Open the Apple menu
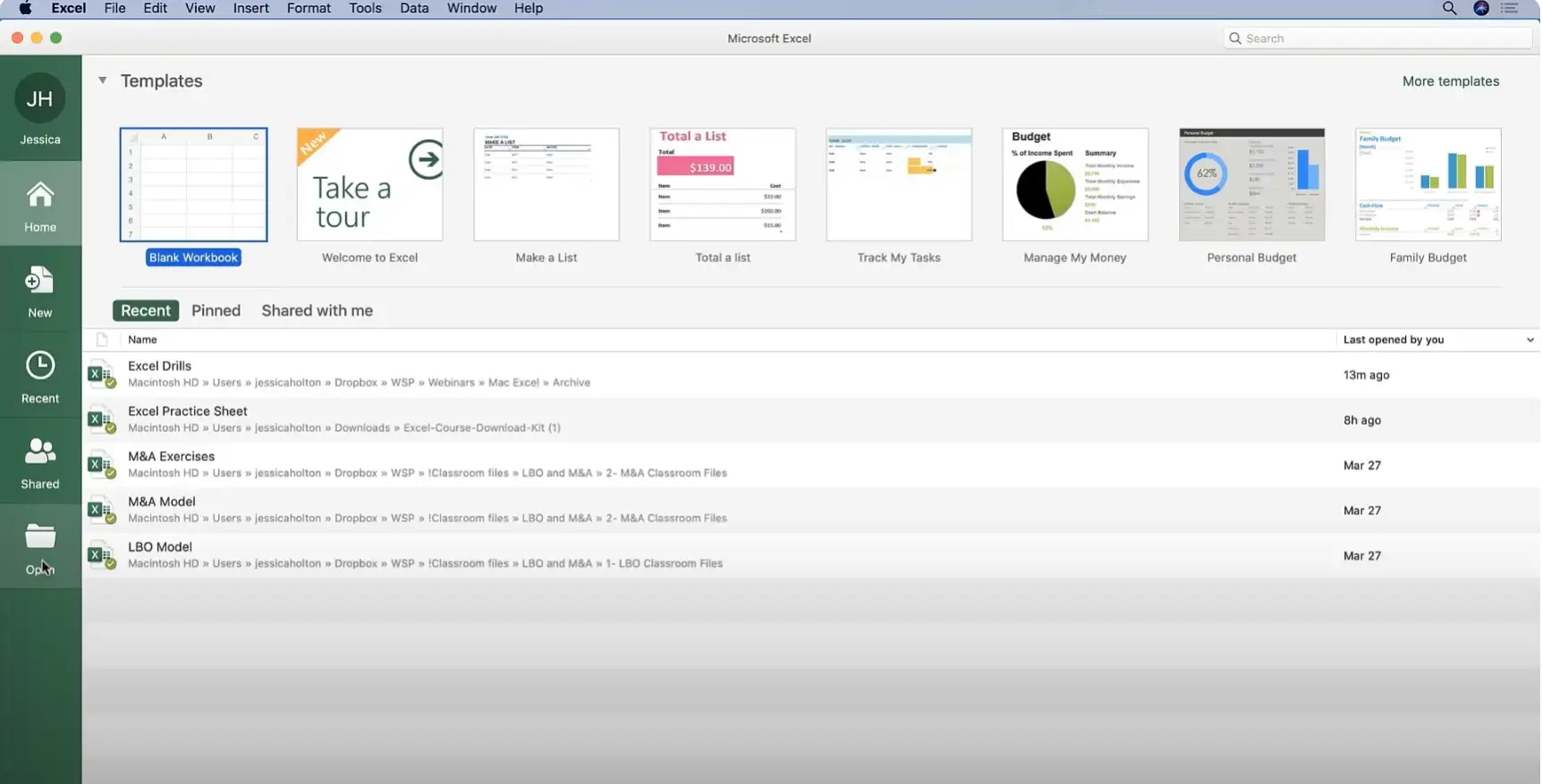 pos(25,8)
